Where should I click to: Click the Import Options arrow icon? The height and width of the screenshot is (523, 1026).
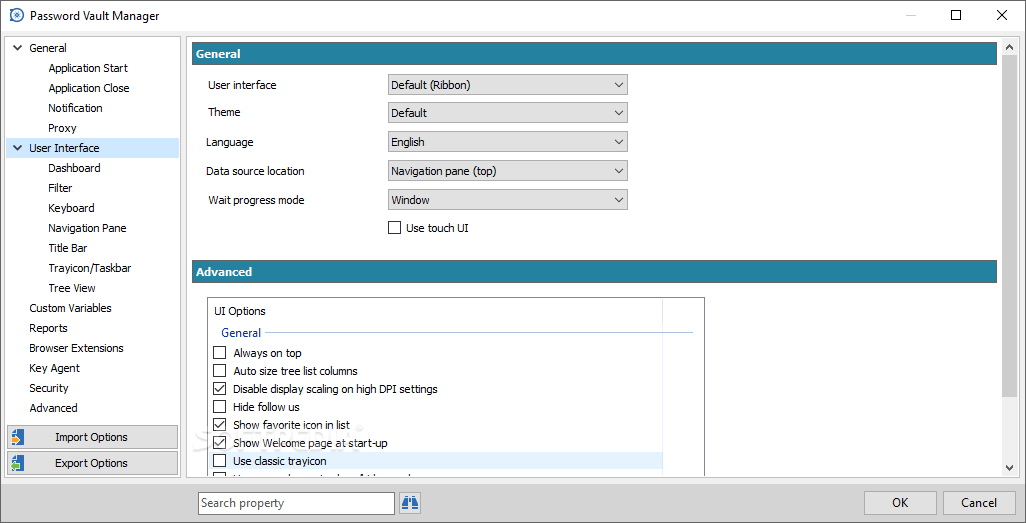[x=18, y=437]
